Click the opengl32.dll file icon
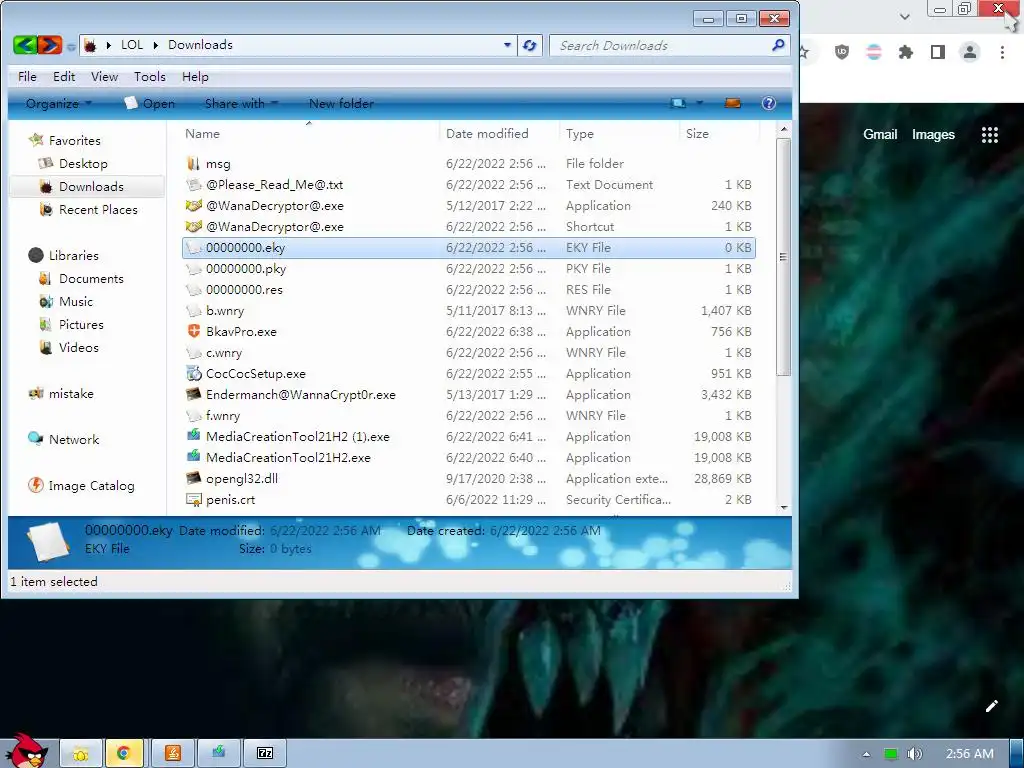 point(193,478)
